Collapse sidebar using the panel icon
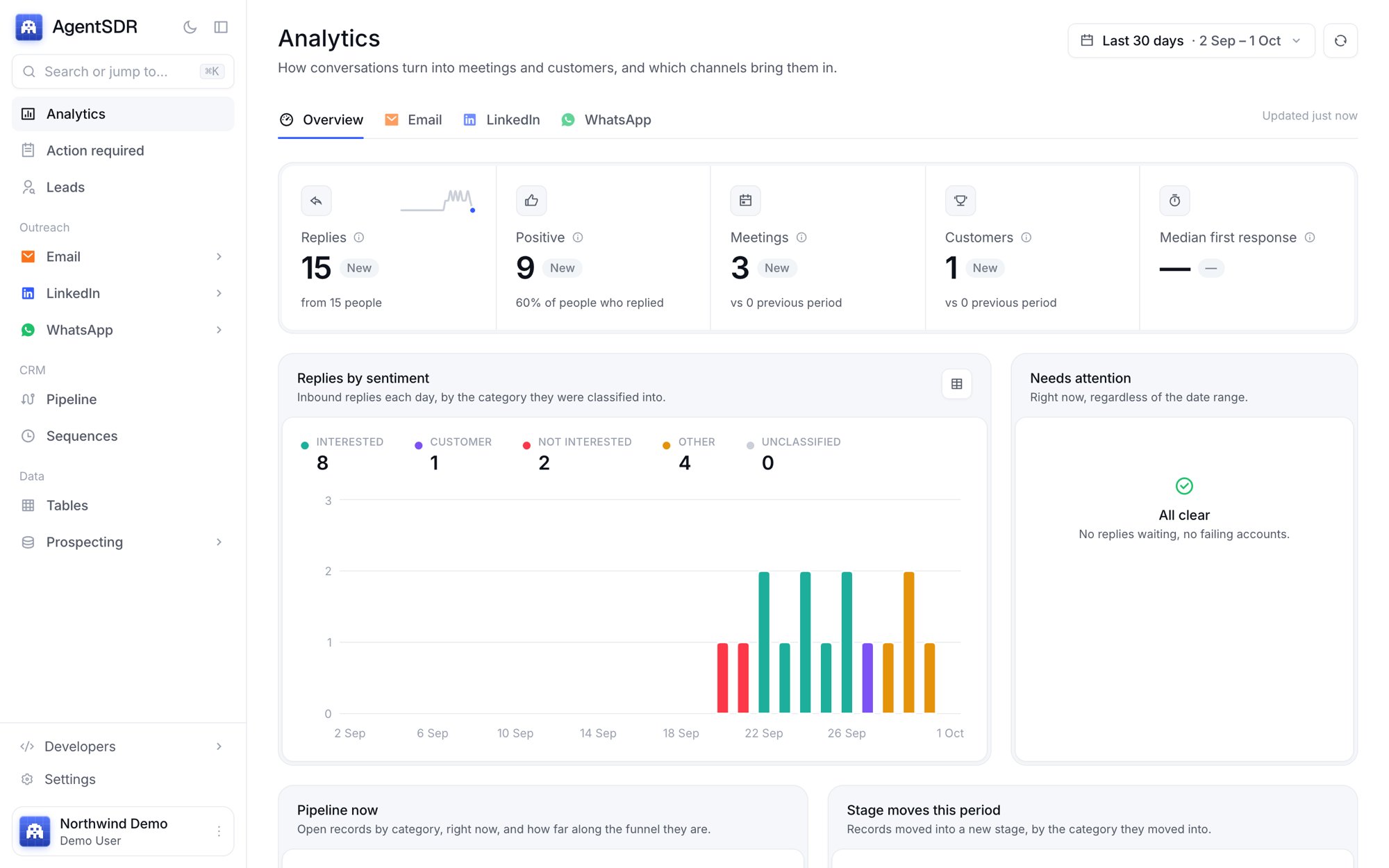Screen dimensions: 1389x868 click(221, 27)
